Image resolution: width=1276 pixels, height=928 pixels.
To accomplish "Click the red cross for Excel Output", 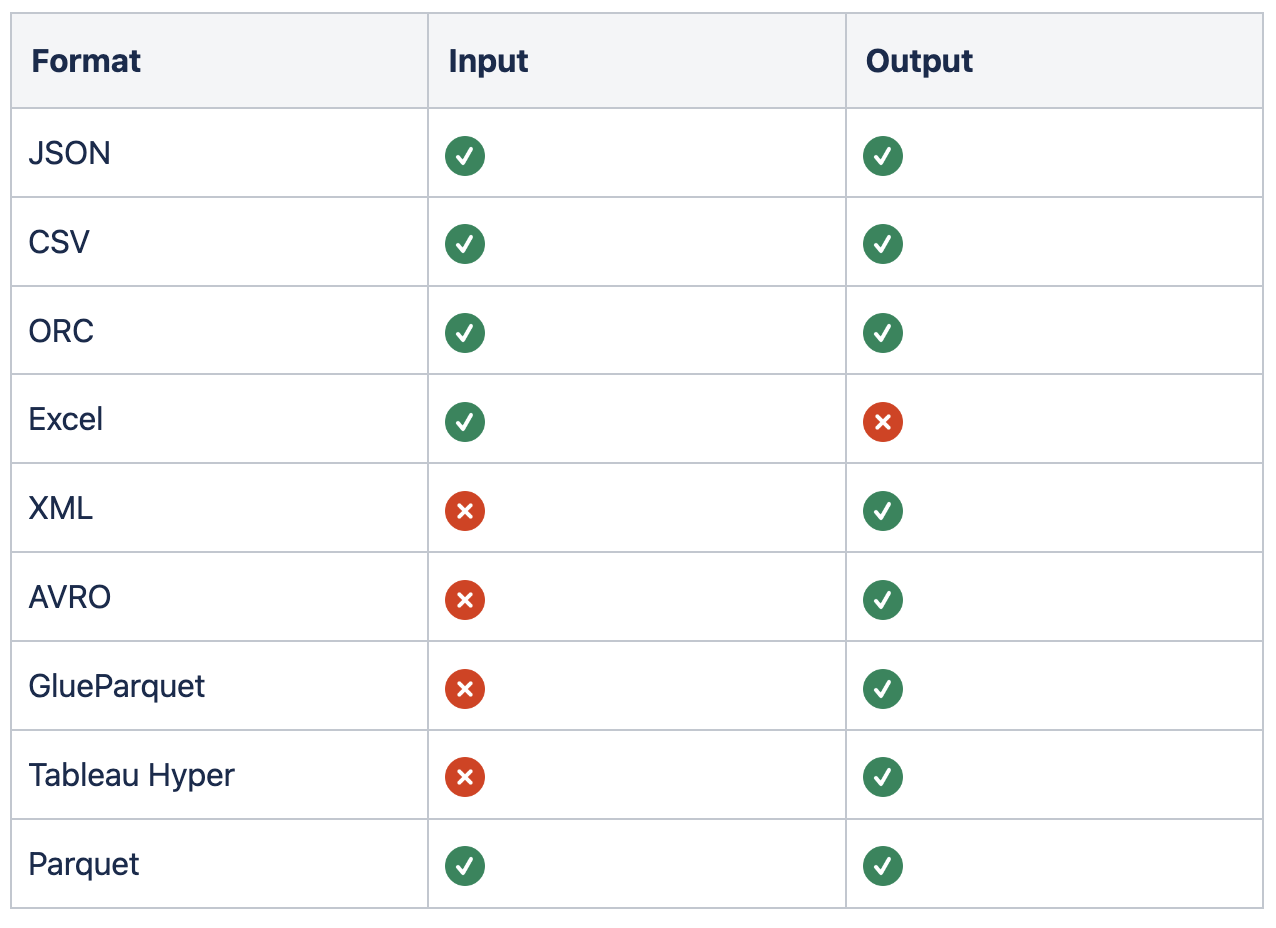I will [x=883, y=422].
